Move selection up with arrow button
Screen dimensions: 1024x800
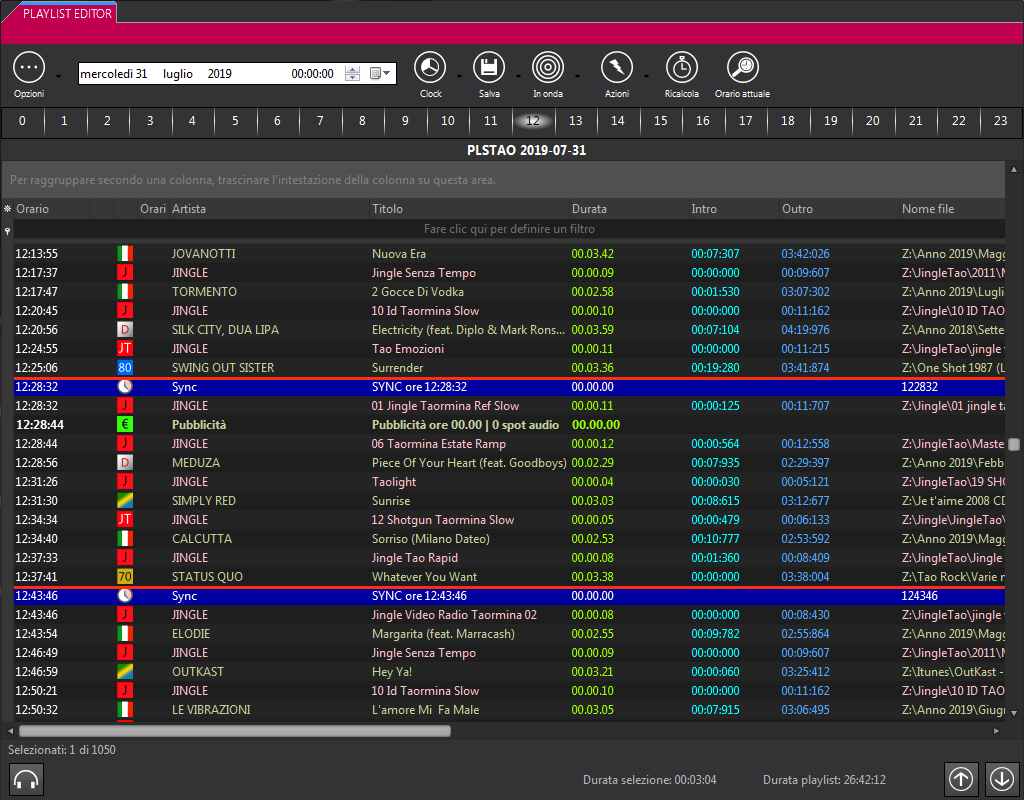click(x=961, y=779)
